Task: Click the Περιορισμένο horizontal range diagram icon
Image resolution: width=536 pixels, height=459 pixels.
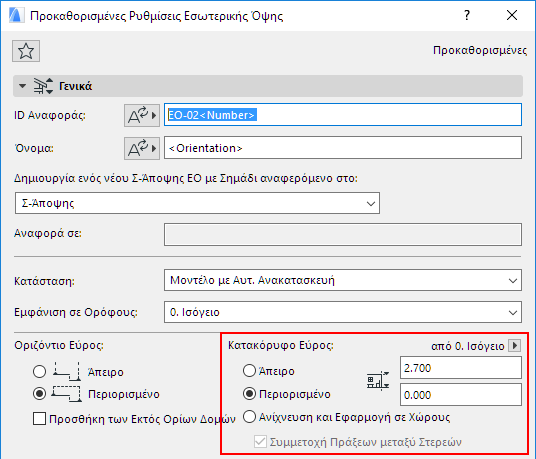Action: coord(66,394)
